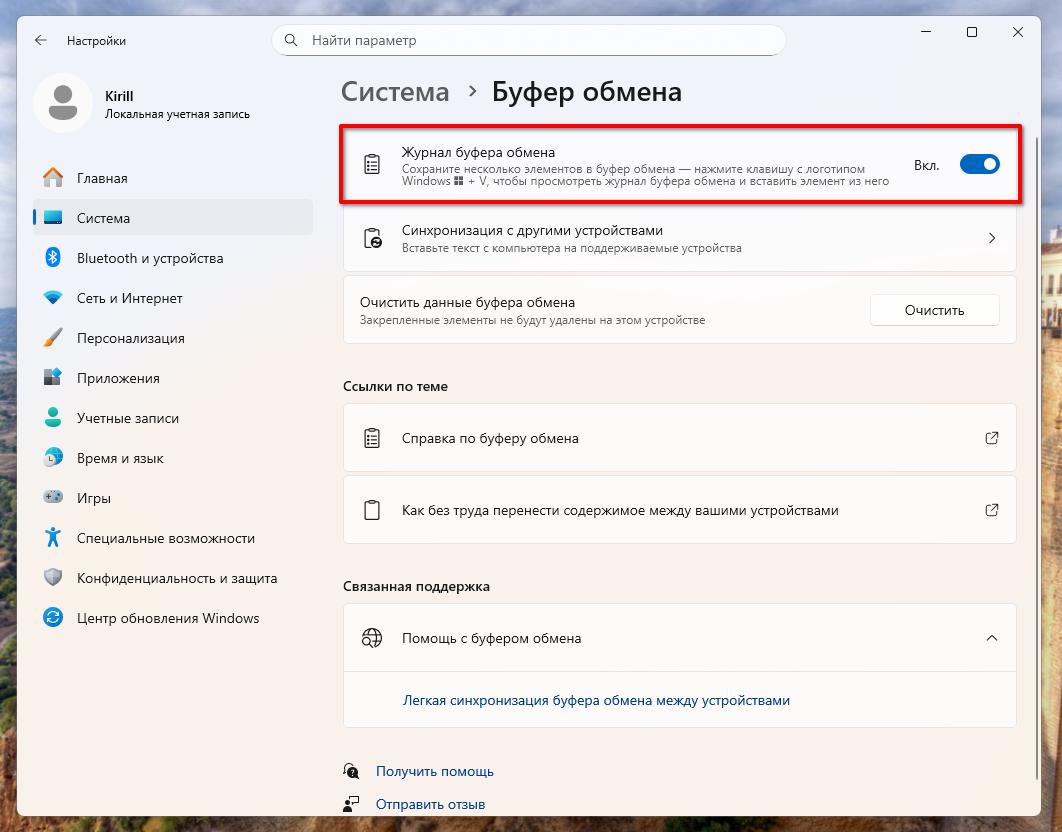The width and height of the screenshot is (1062, 832).
Task: Click the Приложения icon in sidebar
Action: pos(54,378)
